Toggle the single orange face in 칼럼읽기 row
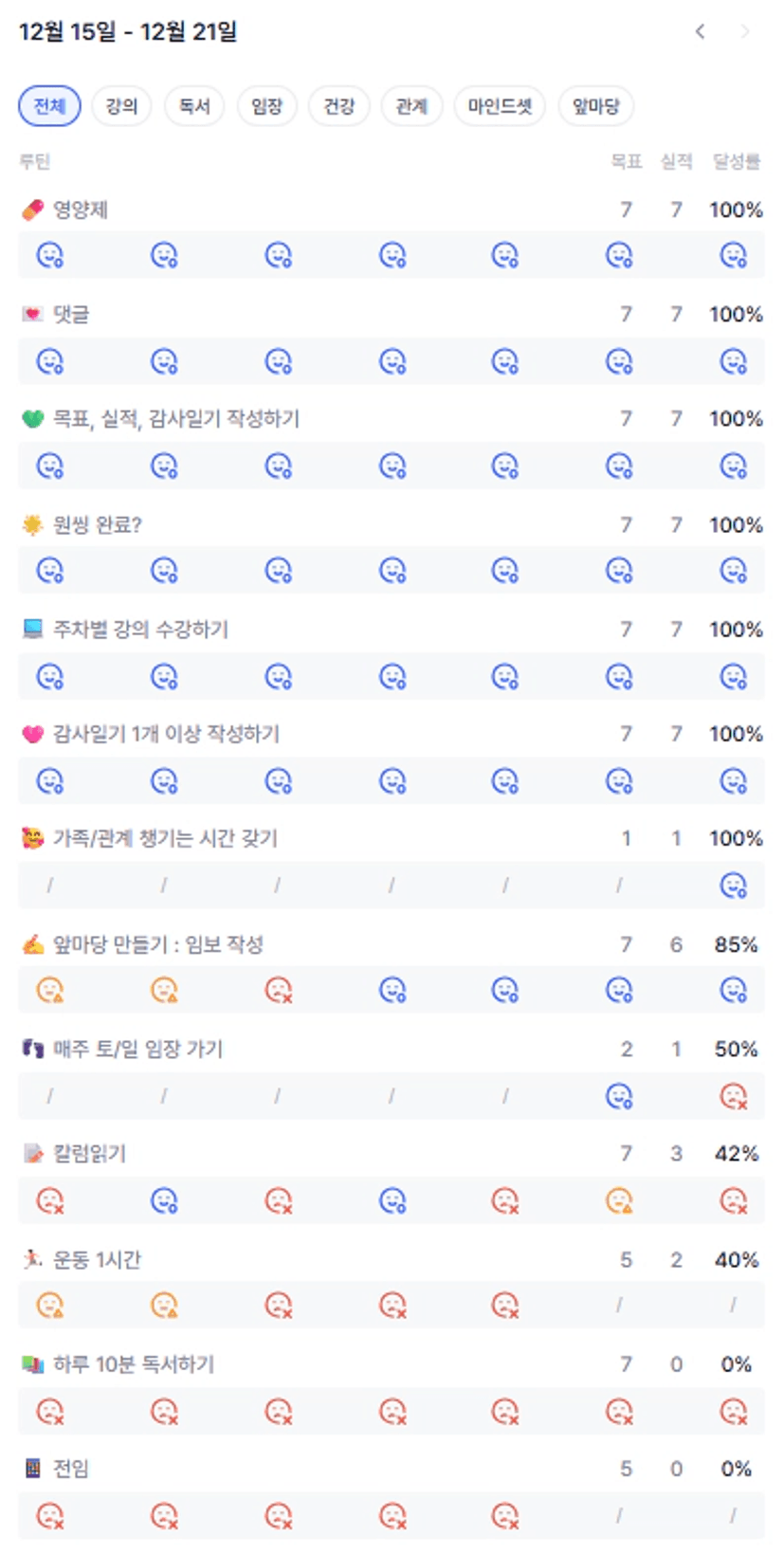The height and width of the screenshot is (1554, 784). click(x=619, y=1201)
